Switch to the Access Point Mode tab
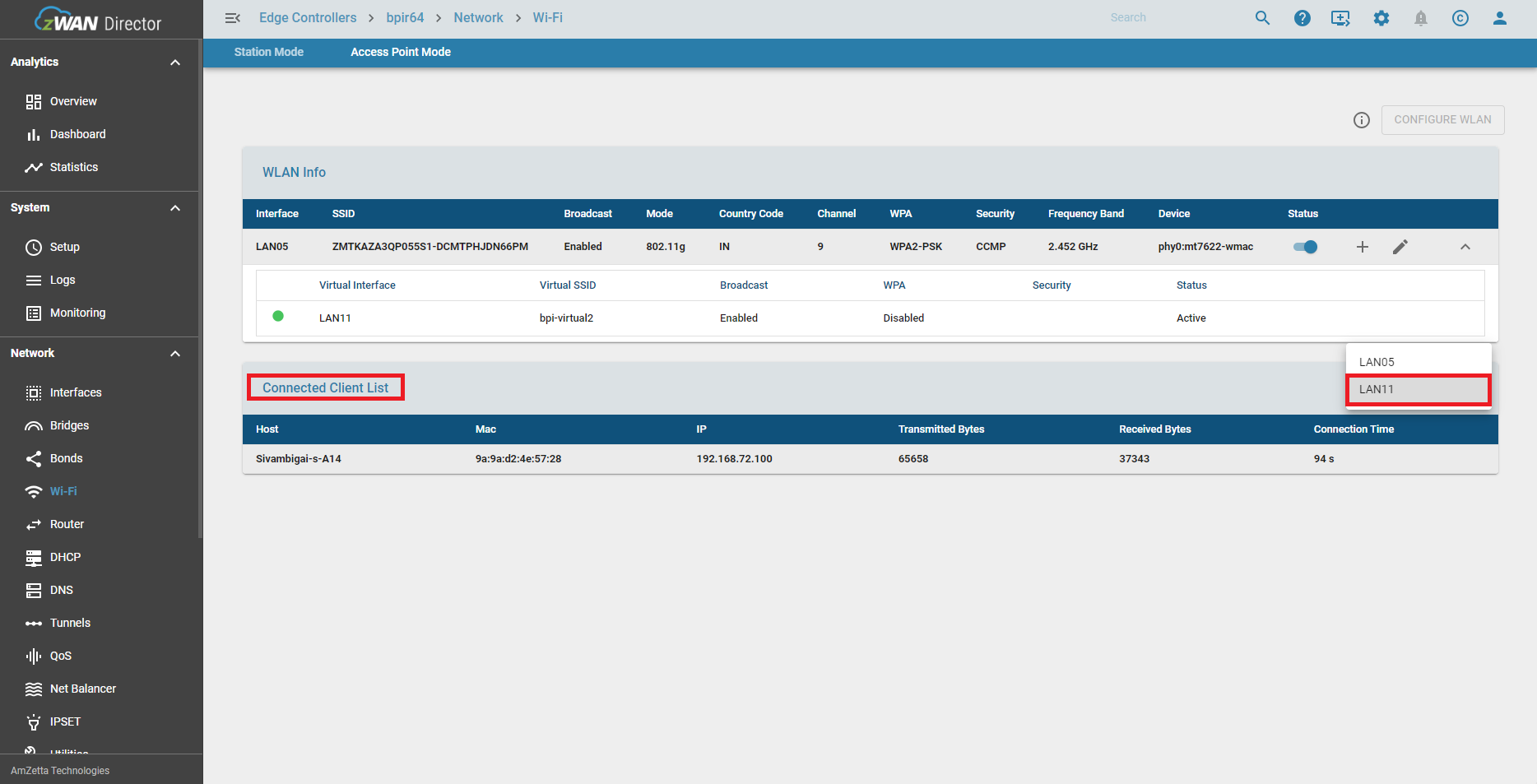 click(401, 52)
